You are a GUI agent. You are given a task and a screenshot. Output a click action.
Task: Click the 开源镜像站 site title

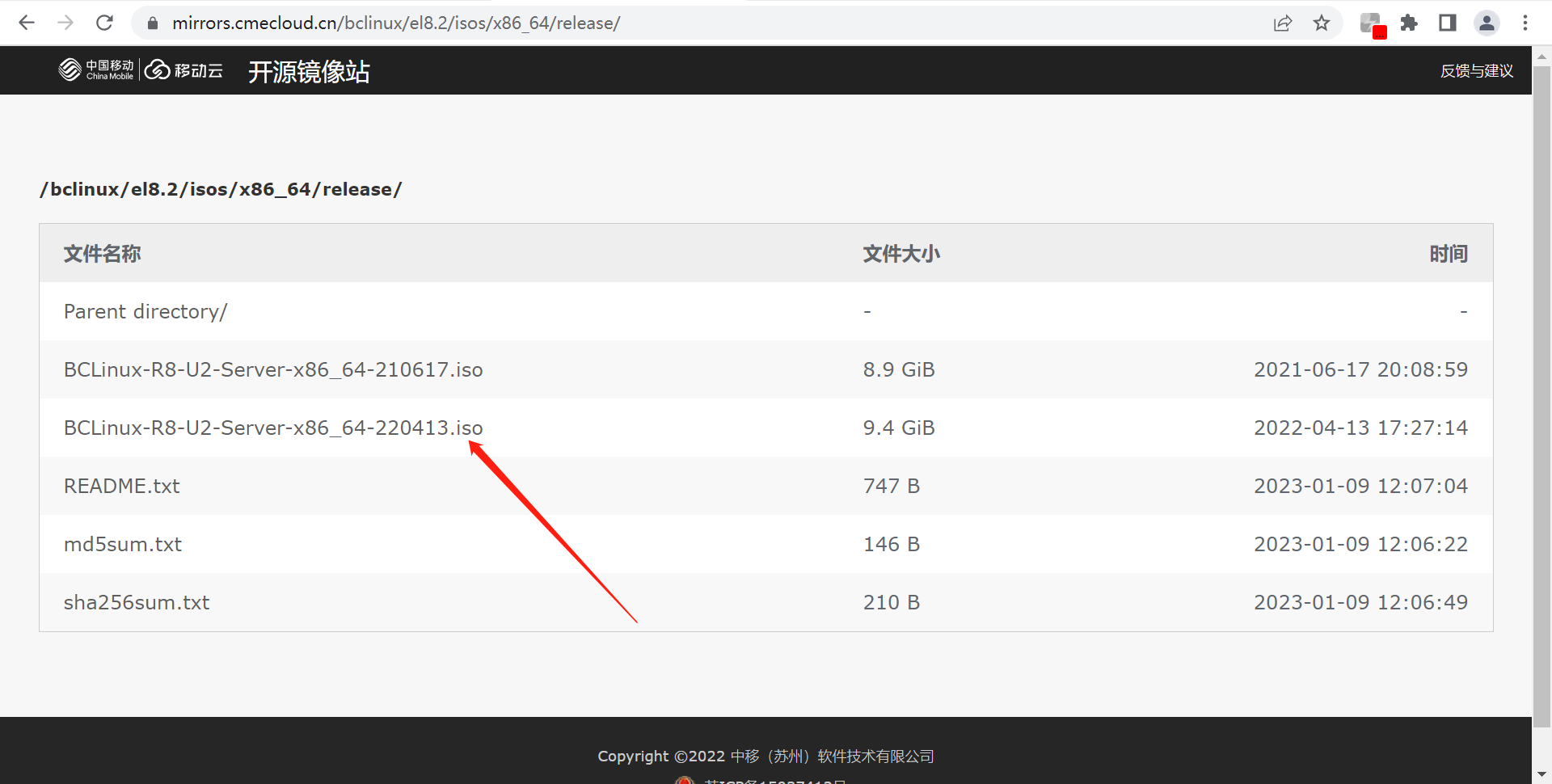309,72
